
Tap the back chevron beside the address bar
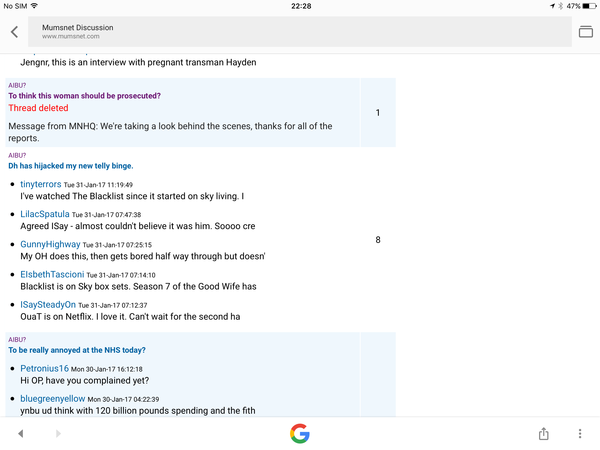point(15,32)
